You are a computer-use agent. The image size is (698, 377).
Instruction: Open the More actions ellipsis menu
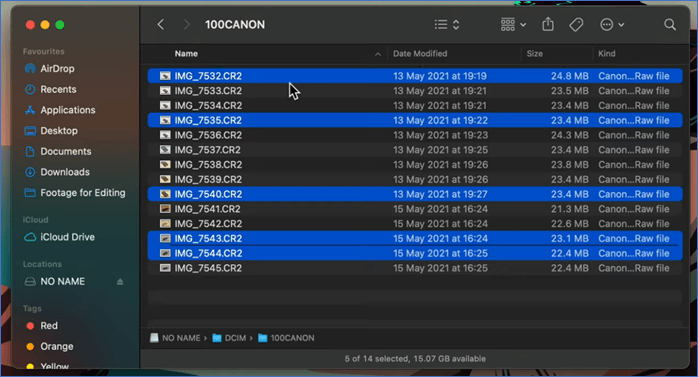coord(612,24)
